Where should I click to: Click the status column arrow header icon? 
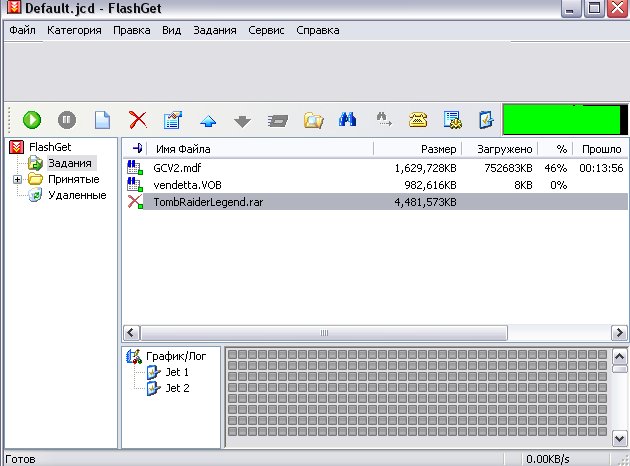tap(137, 148)
